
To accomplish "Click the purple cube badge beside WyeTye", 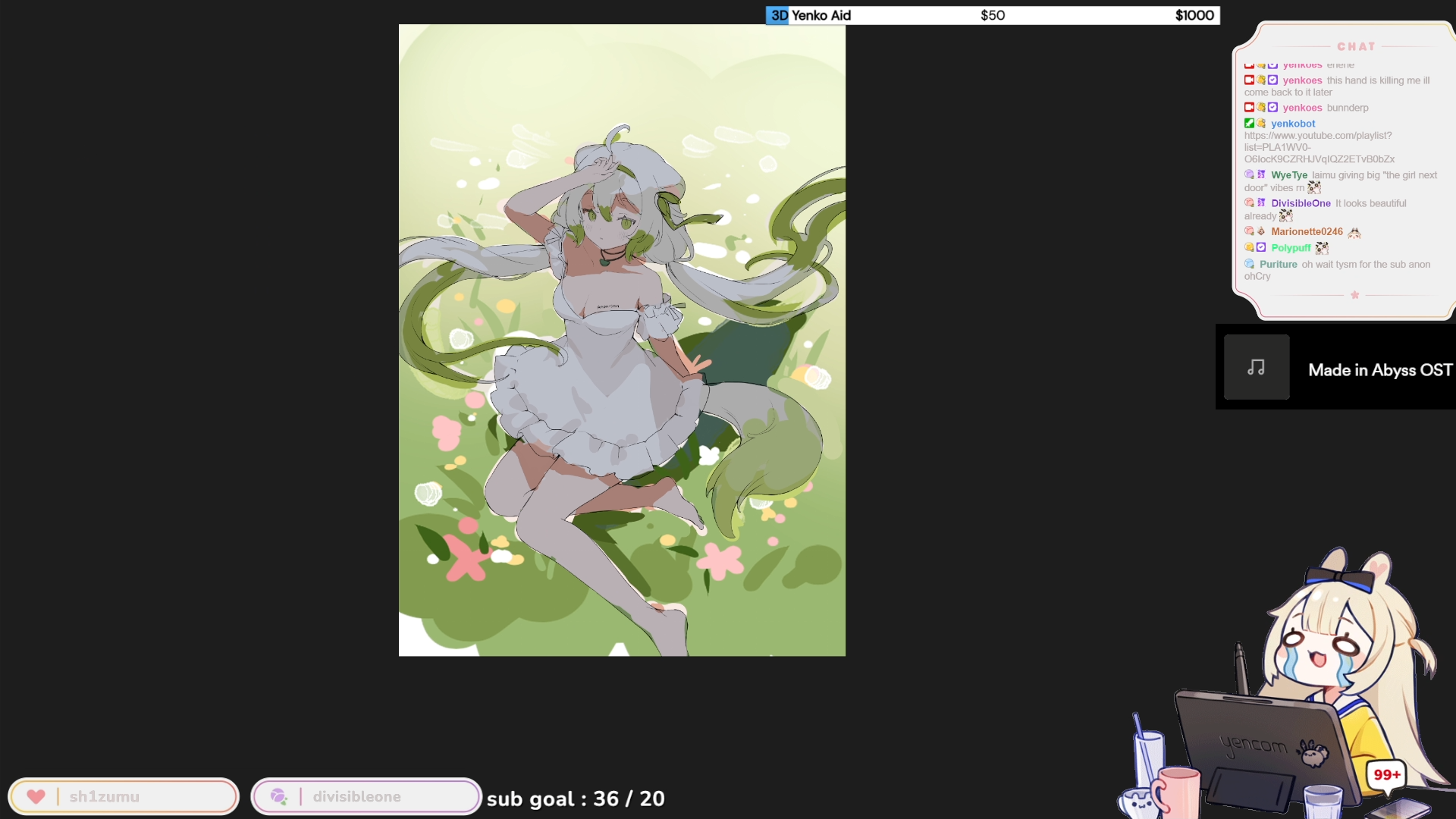I will [x=1249, y=174].
